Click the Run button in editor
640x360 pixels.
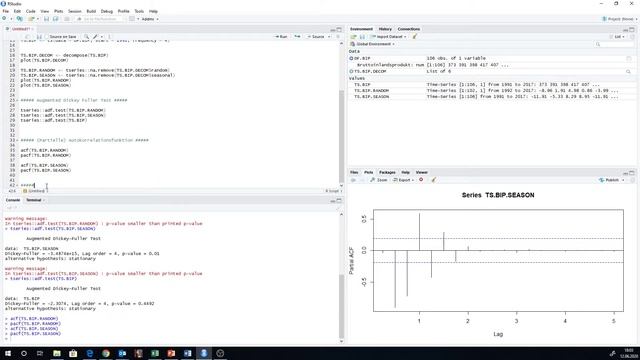pos(281,37)
